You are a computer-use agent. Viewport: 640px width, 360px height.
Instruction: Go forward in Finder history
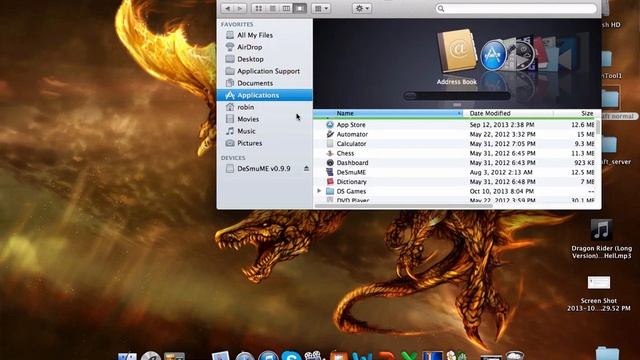click(240, 8)
